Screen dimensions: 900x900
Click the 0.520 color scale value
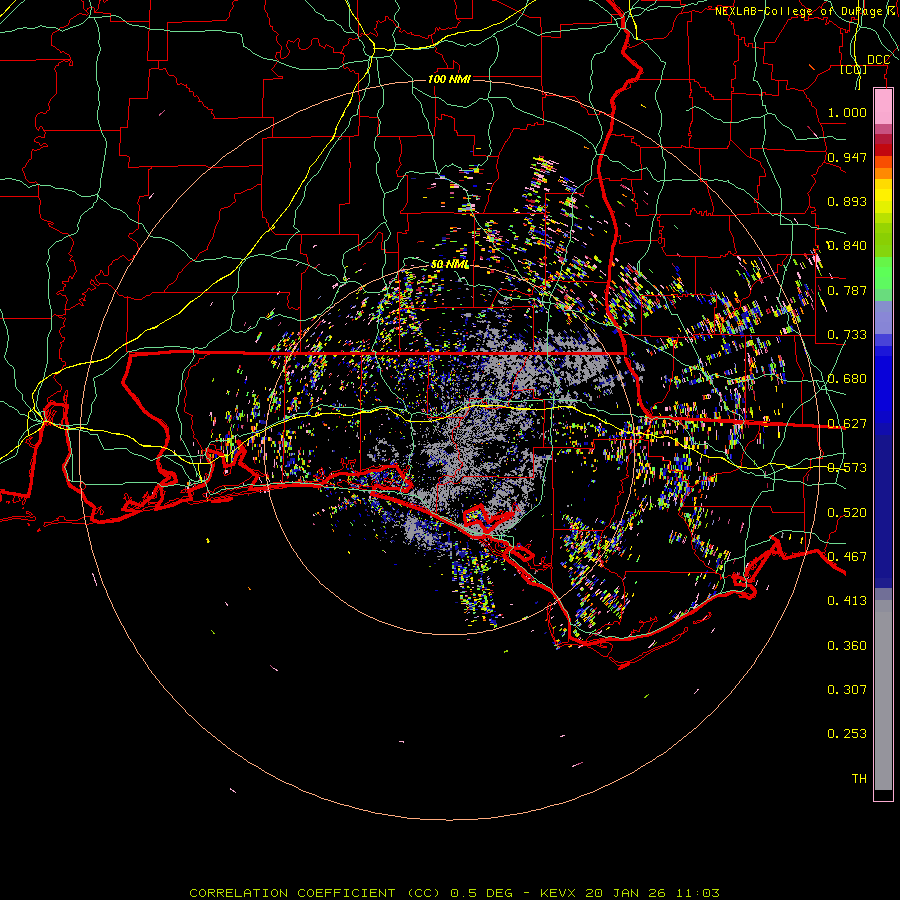coord(847,512)
